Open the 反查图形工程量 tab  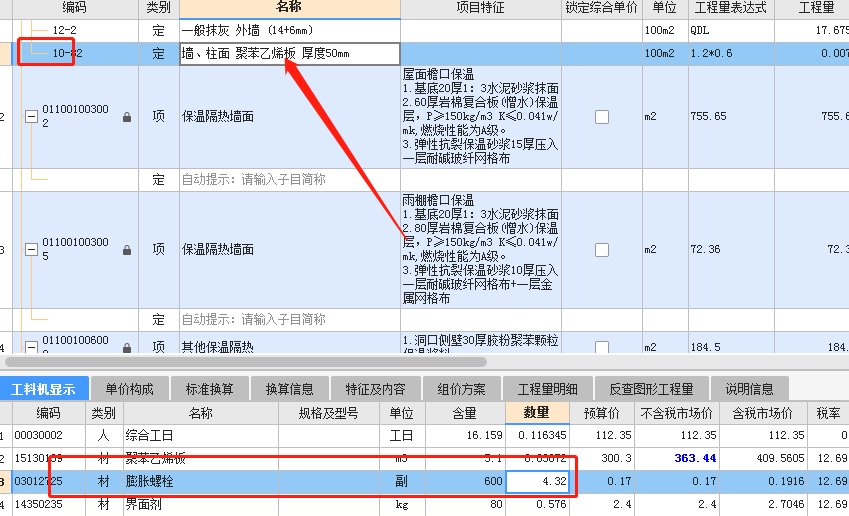tap(651, 389)
